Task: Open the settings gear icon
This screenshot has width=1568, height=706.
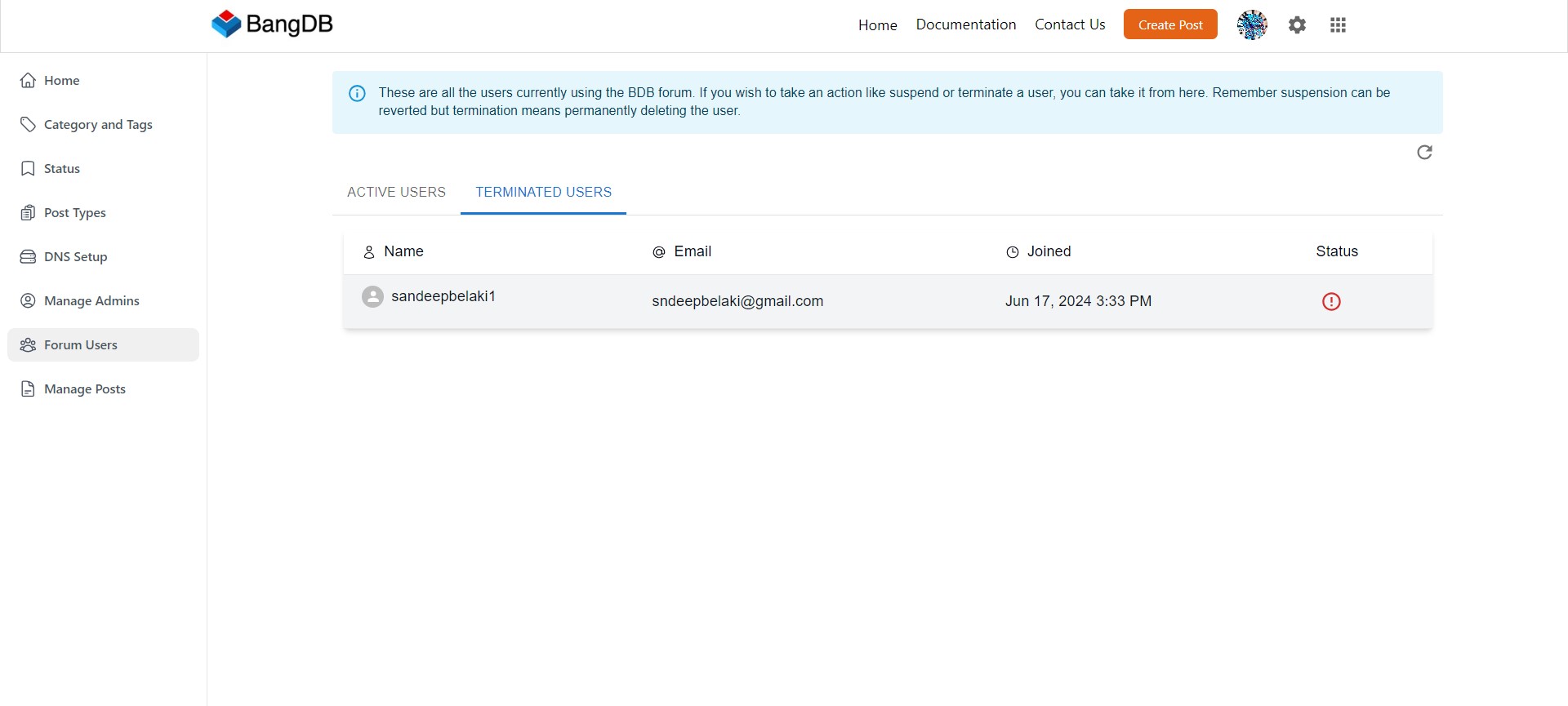Action: coord(1297,25)
